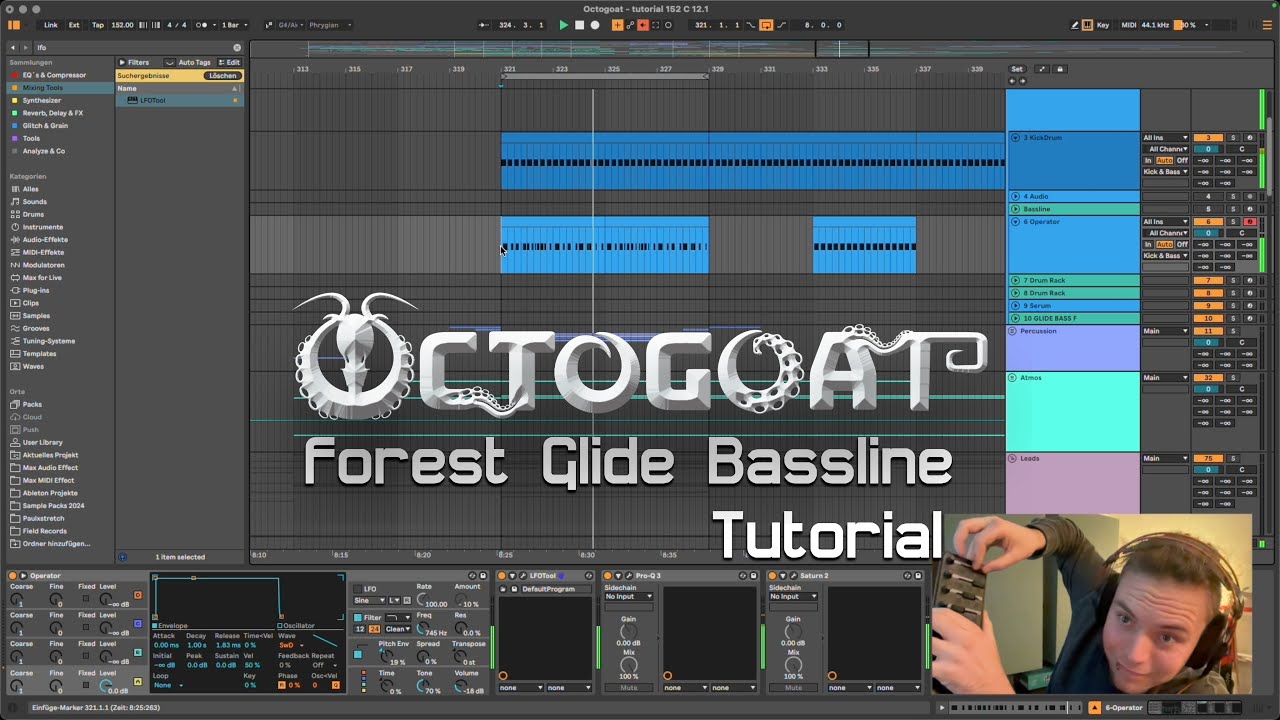
Task: Adjust the Operator Volume knob
Action: [x=462, y=687]
